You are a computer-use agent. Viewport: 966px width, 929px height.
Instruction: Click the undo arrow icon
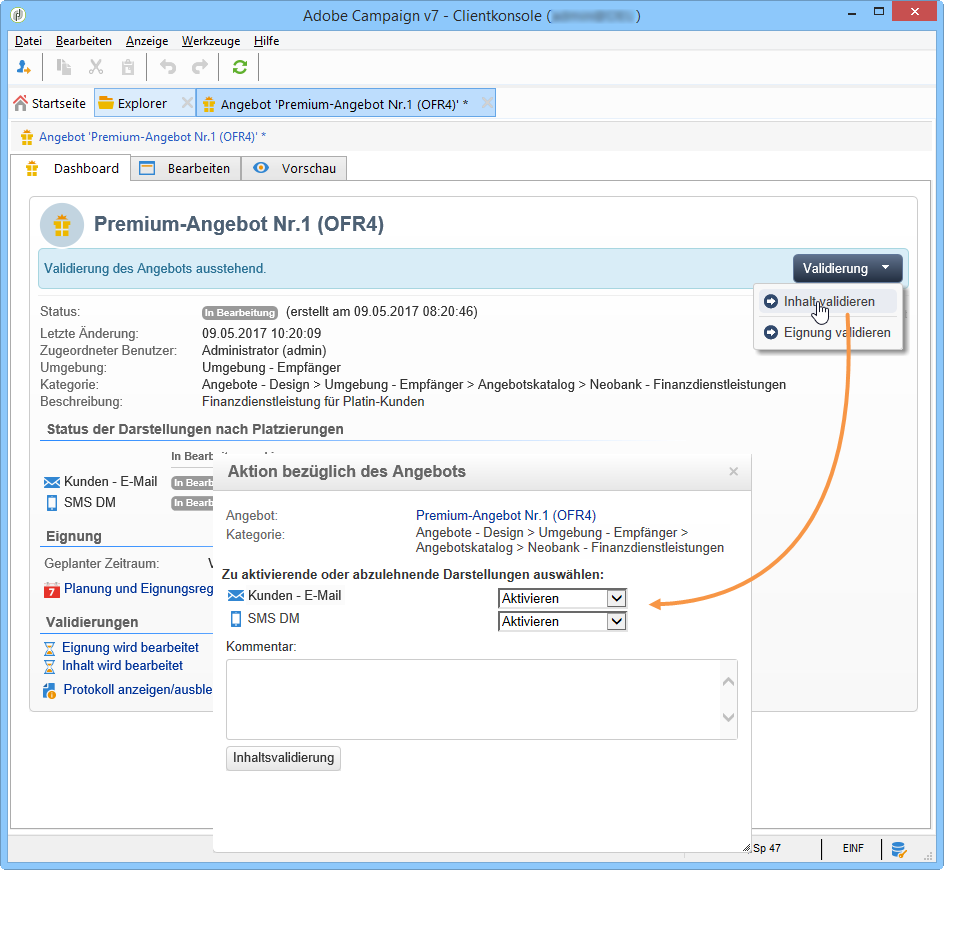tap(168, 67)
